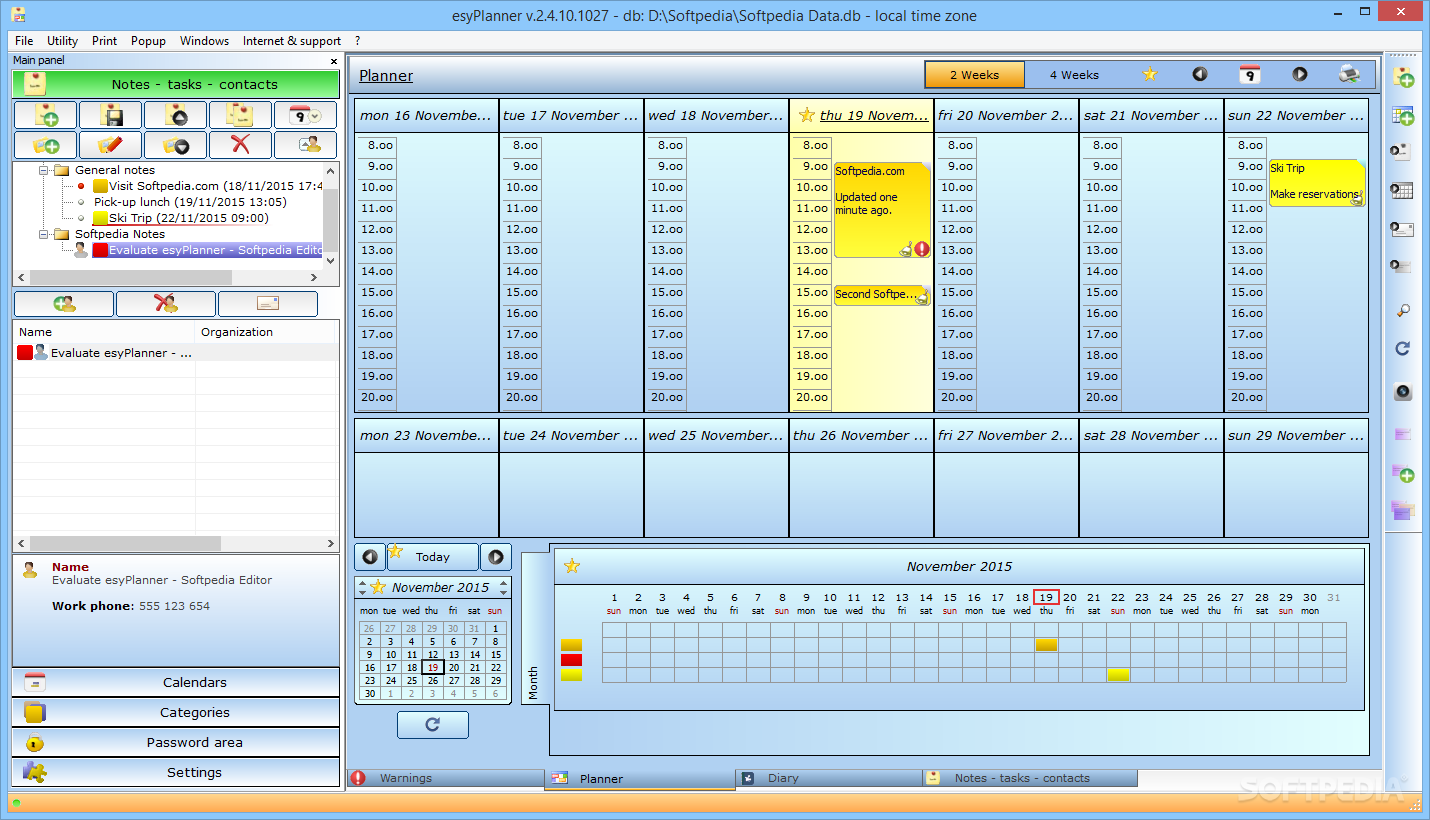Click the refresh arrow icon in right sidebar

click(1402, 349)
